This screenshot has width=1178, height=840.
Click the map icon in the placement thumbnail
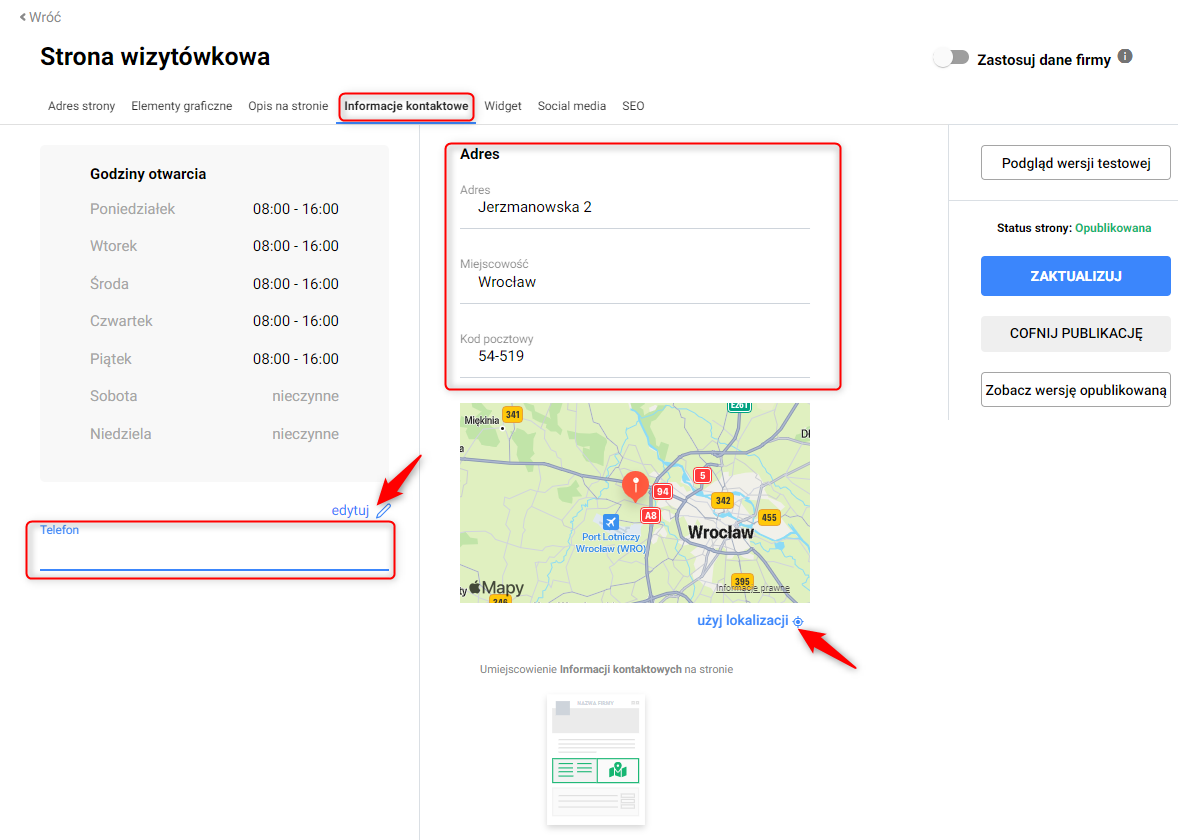[x=617, y=770]
